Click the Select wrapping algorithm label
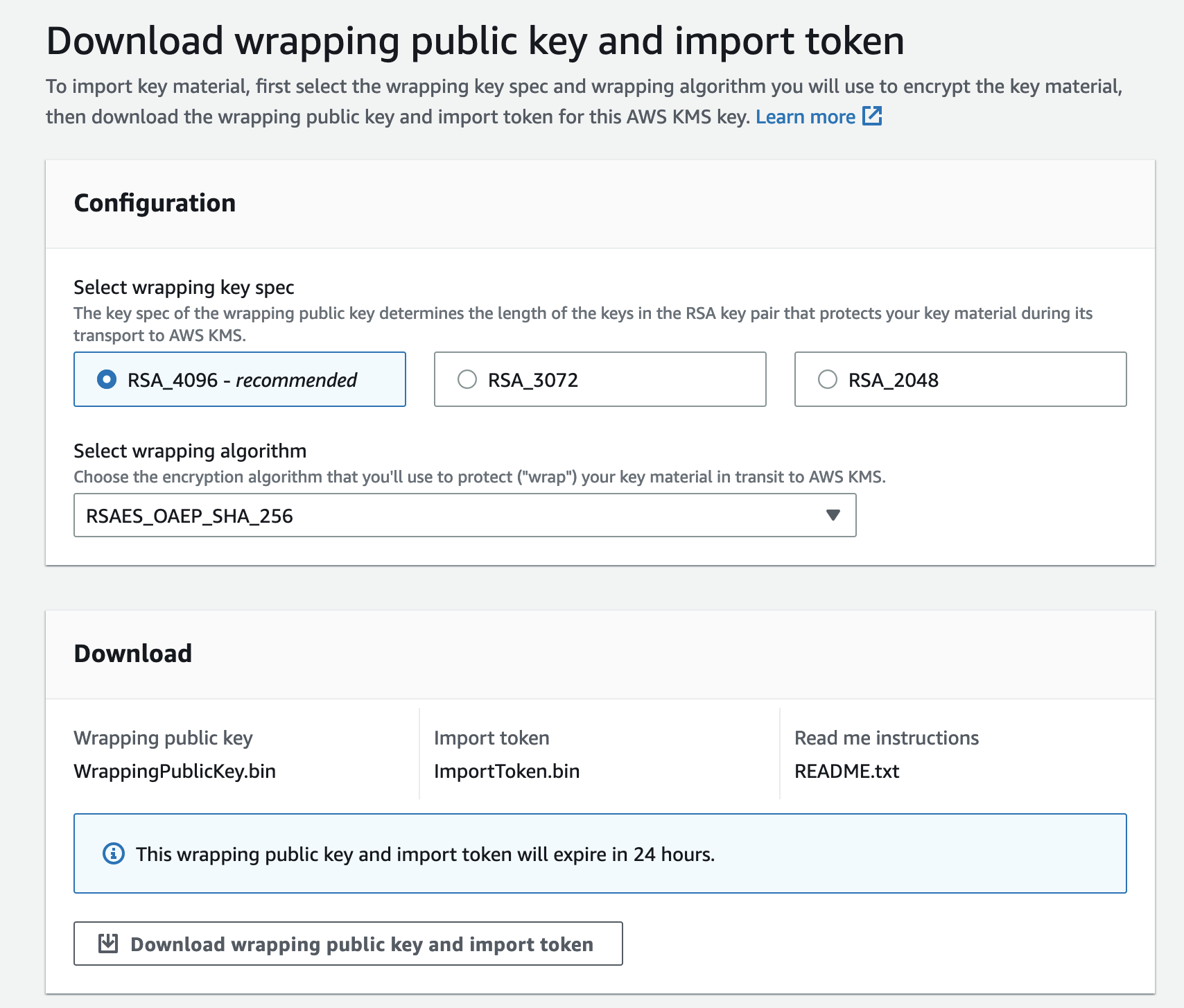The height and width of the screenshot is (1008, 1184). pos(190,451)
